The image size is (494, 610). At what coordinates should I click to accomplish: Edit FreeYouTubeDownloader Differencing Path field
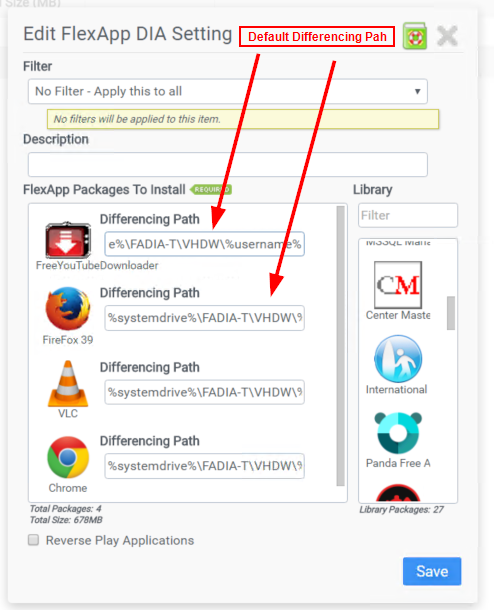click(x=204, y=244)
